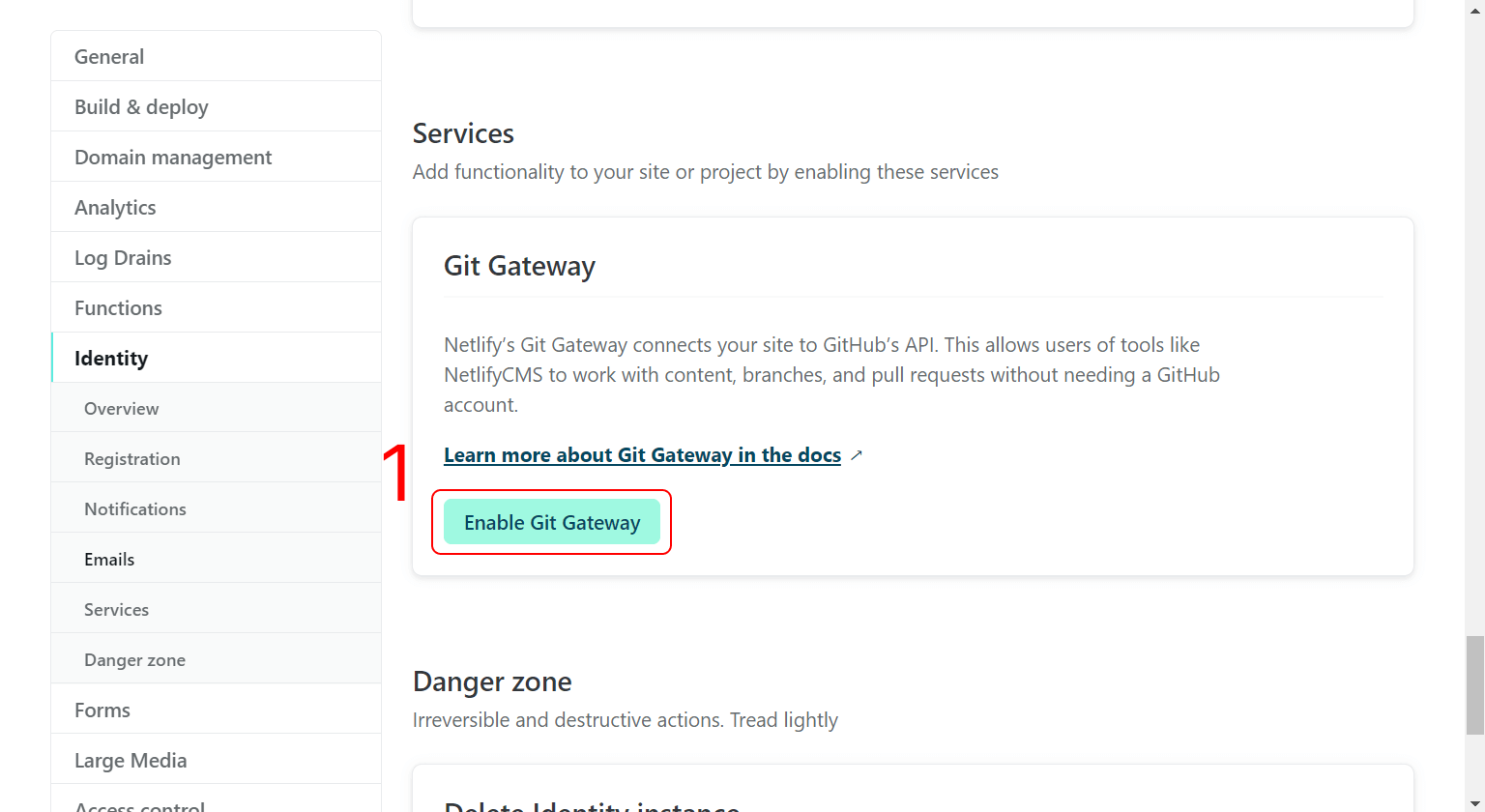The image size is (1485, 812).
Task: Enable Git Gateway
Action: pyautogui.click(x=552, y=522)
